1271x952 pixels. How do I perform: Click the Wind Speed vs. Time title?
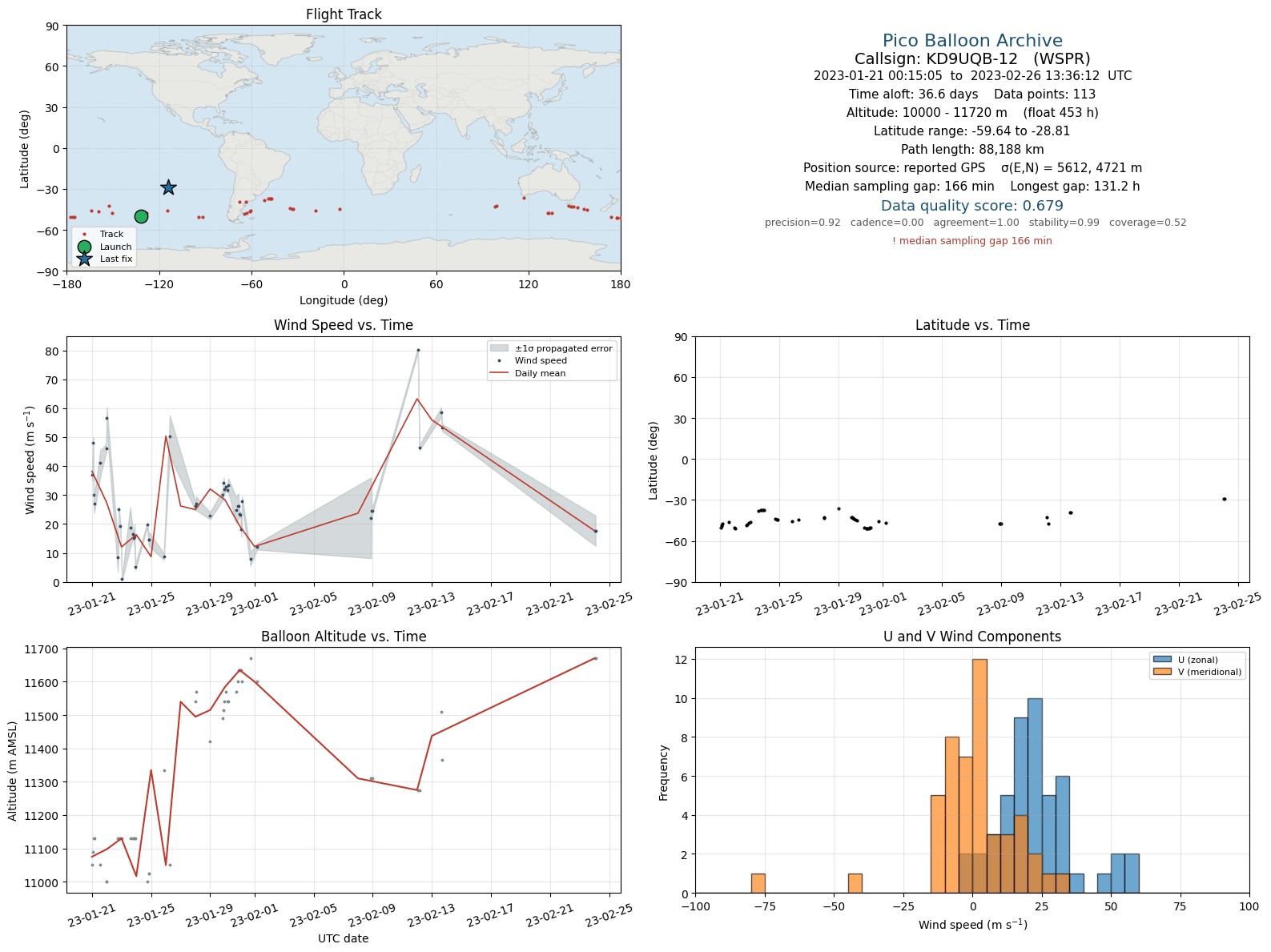(344, 325)
